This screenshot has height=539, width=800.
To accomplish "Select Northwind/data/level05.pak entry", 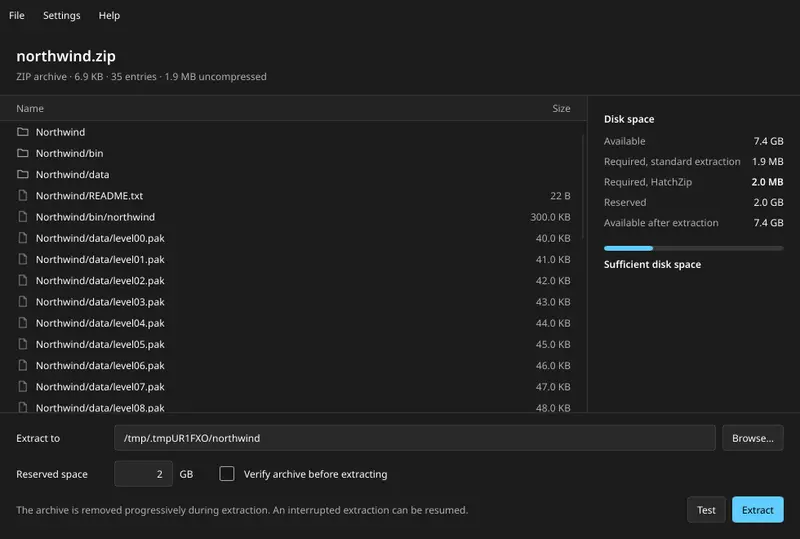I will click(x=293, y=345).
